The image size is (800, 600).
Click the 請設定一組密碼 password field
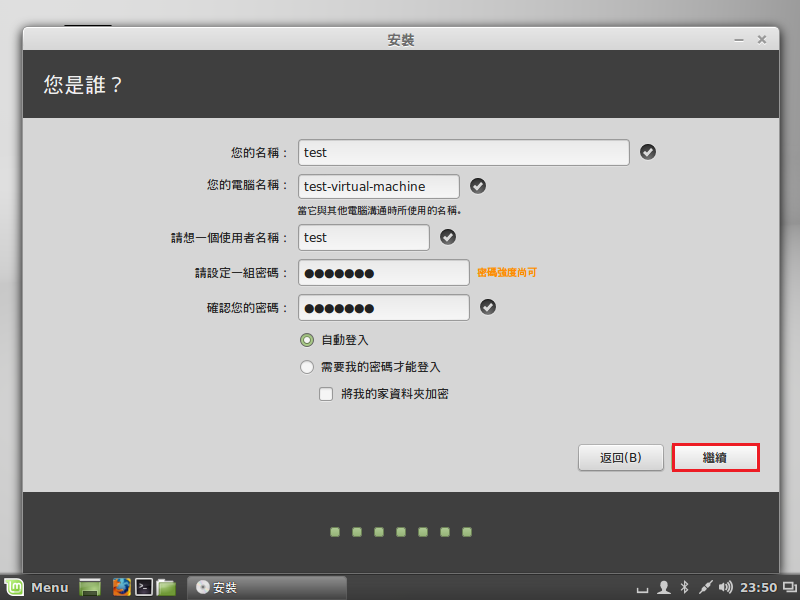click(383, 273)
